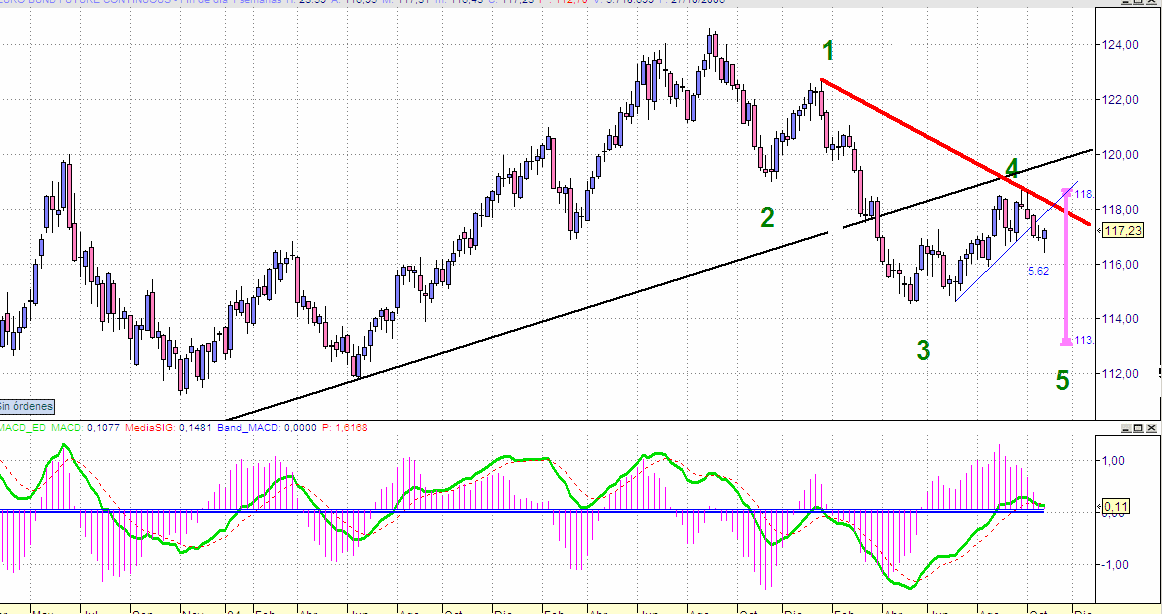Click the green wave label 4
Viewport: 1163px width, 614px height.
(x=1012, y=168)
